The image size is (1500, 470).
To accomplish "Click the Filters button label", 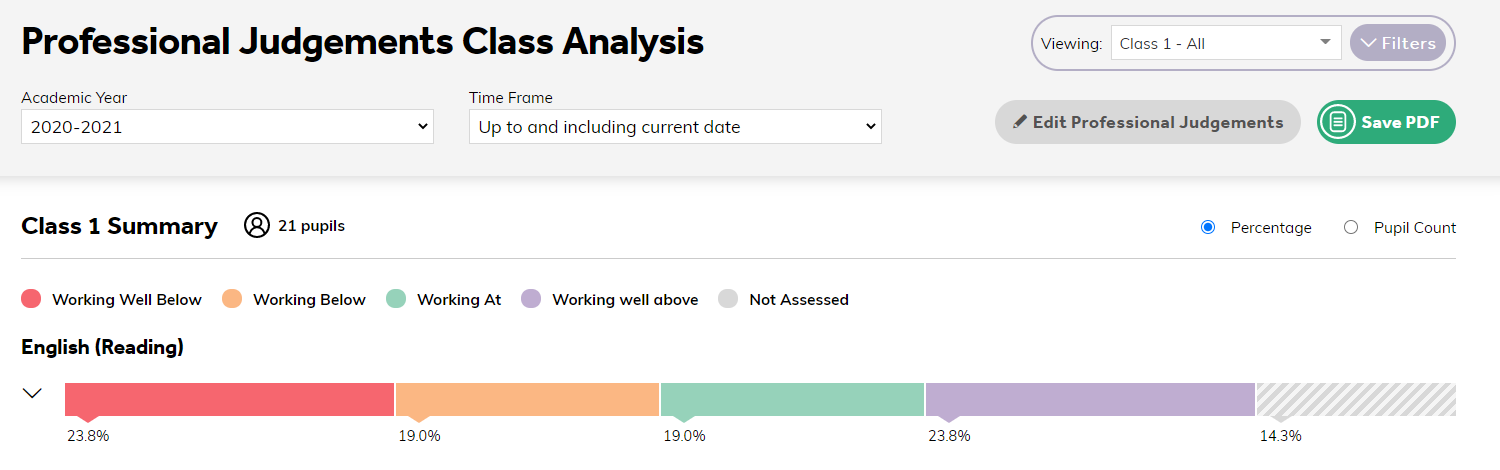I will click(1409, 43).
